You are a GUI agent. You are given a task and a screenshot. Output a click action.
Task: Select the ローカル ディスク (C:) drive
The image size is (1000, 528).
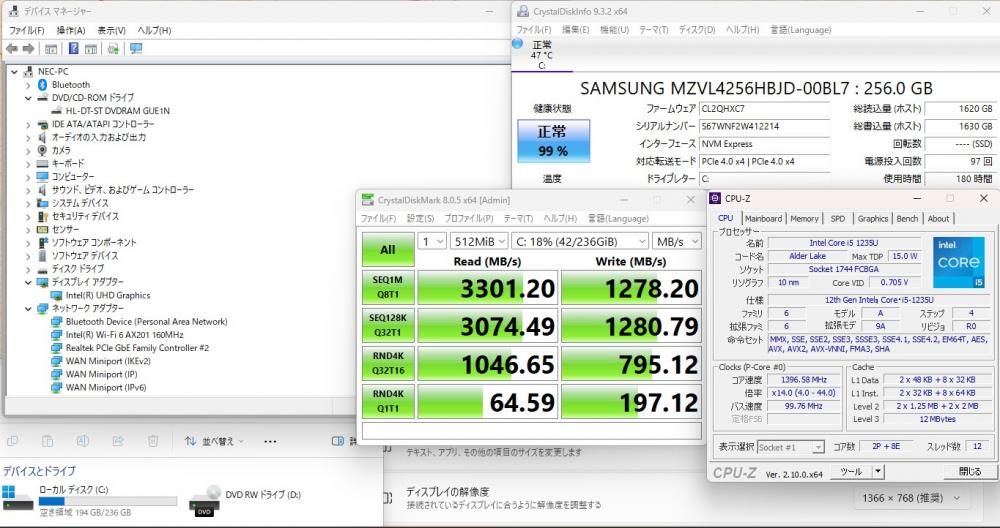[89, 501]
